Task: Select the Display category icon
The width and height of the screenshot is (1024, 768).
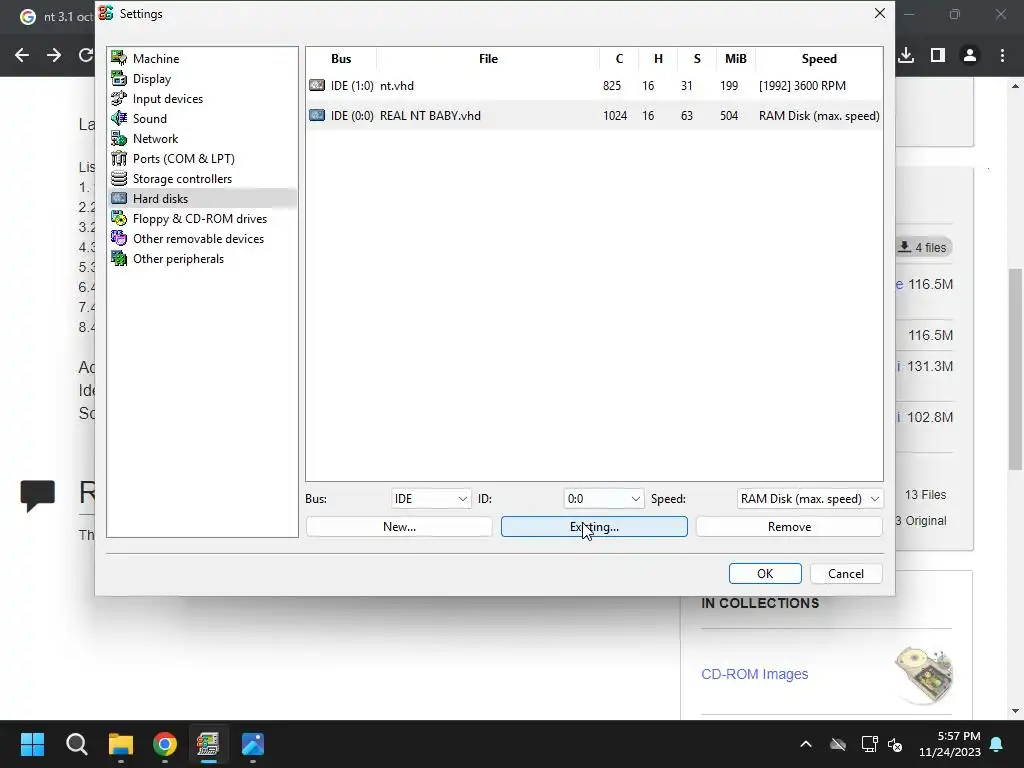Action: (119, 78)
